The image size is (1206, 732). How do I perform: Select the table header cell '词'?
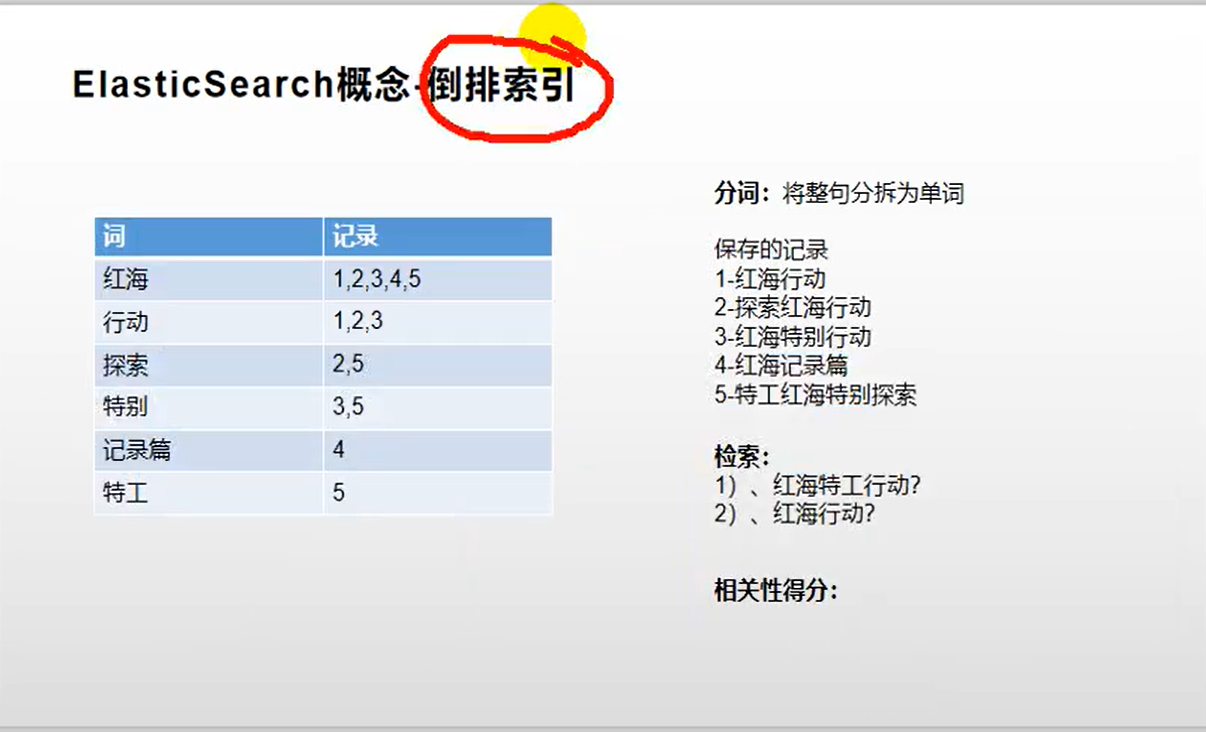click(x=209, y=237)
